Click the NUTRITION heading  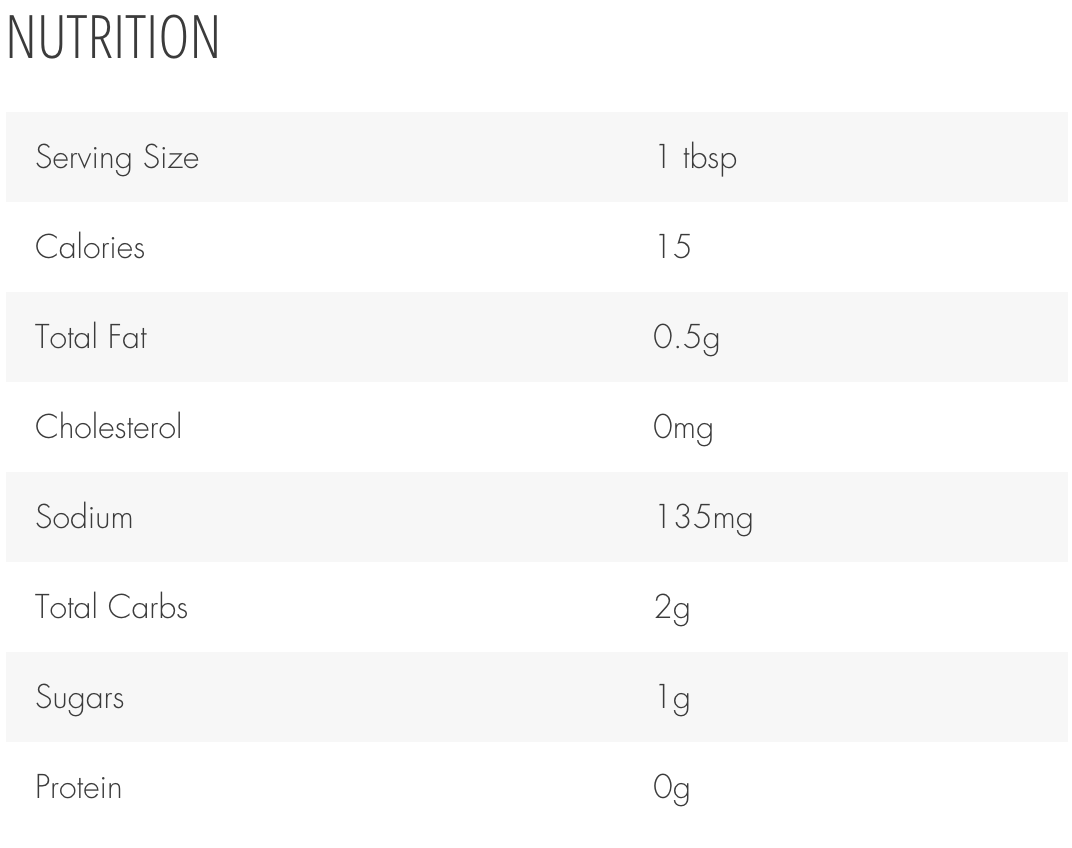click(x=113, y=38)
